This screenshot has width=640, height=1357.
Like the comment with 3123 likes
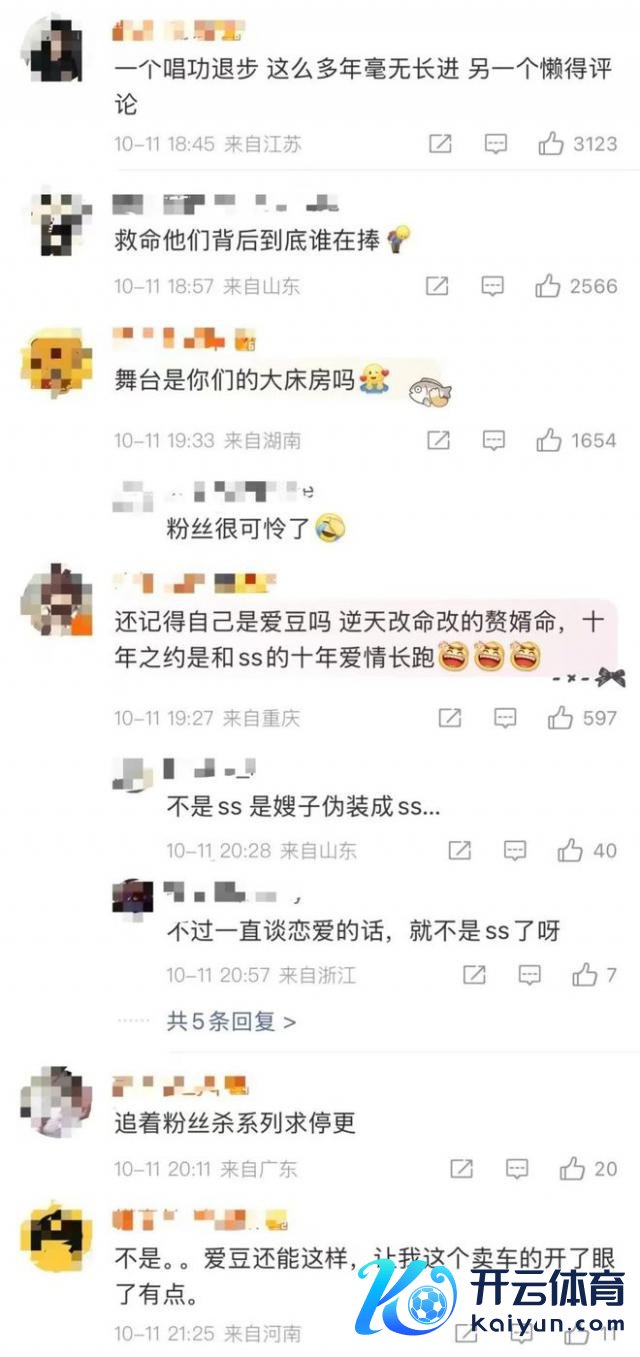579,144
